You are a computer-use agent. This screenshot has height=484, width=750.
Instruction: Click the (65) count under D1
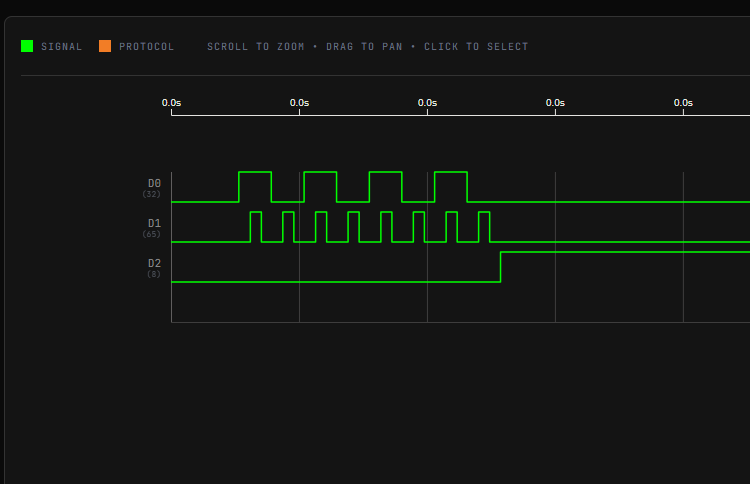coord(151,234)
